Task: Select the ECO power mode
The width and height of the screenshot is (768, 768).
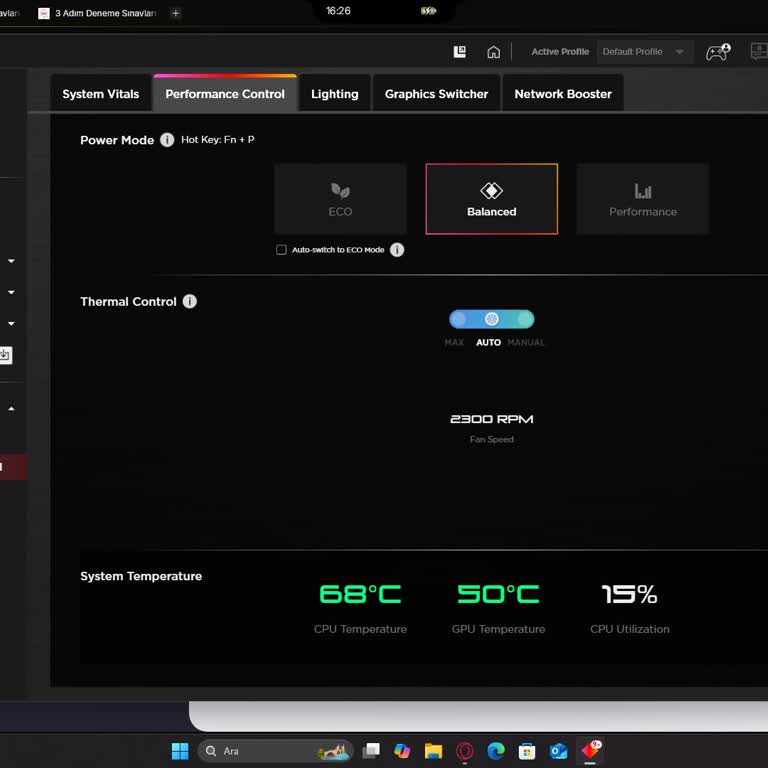Action: coord(340,199)
